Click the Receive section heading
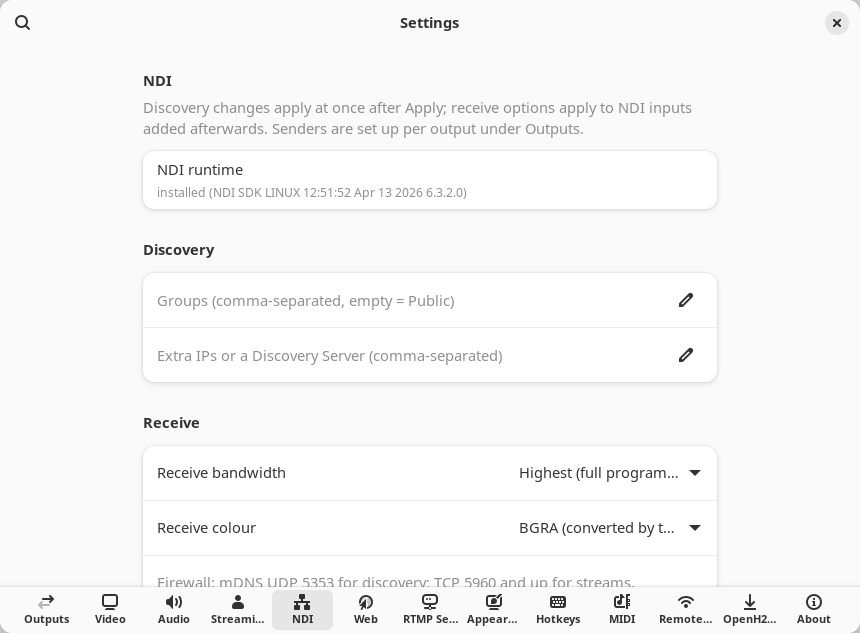 [171, 423]
